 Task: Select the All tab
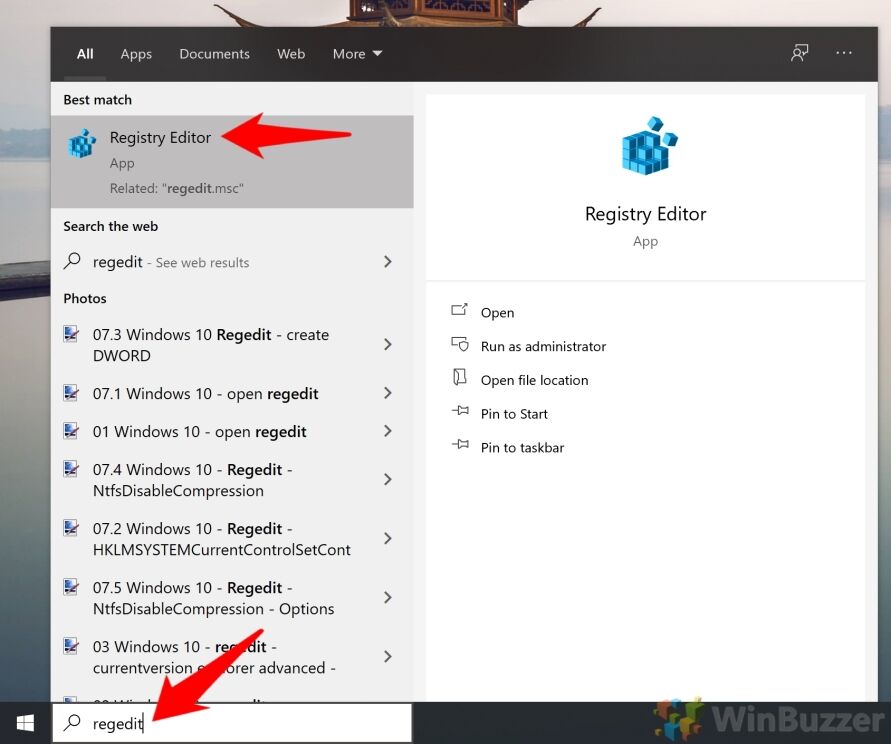click(x=85, y=54)
